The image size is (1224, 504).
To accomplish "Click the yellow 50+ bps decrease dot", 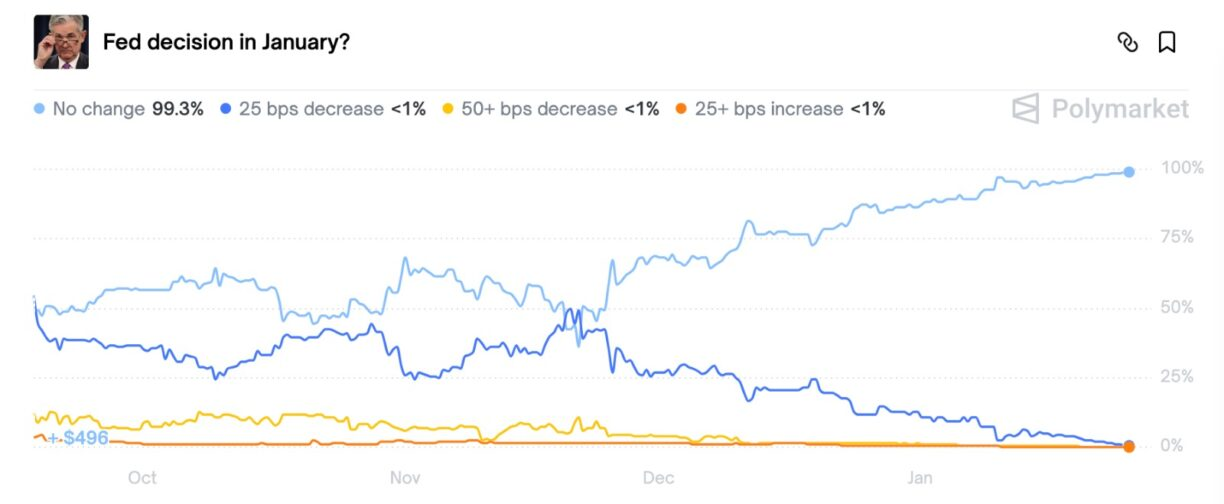I will 448,109.
